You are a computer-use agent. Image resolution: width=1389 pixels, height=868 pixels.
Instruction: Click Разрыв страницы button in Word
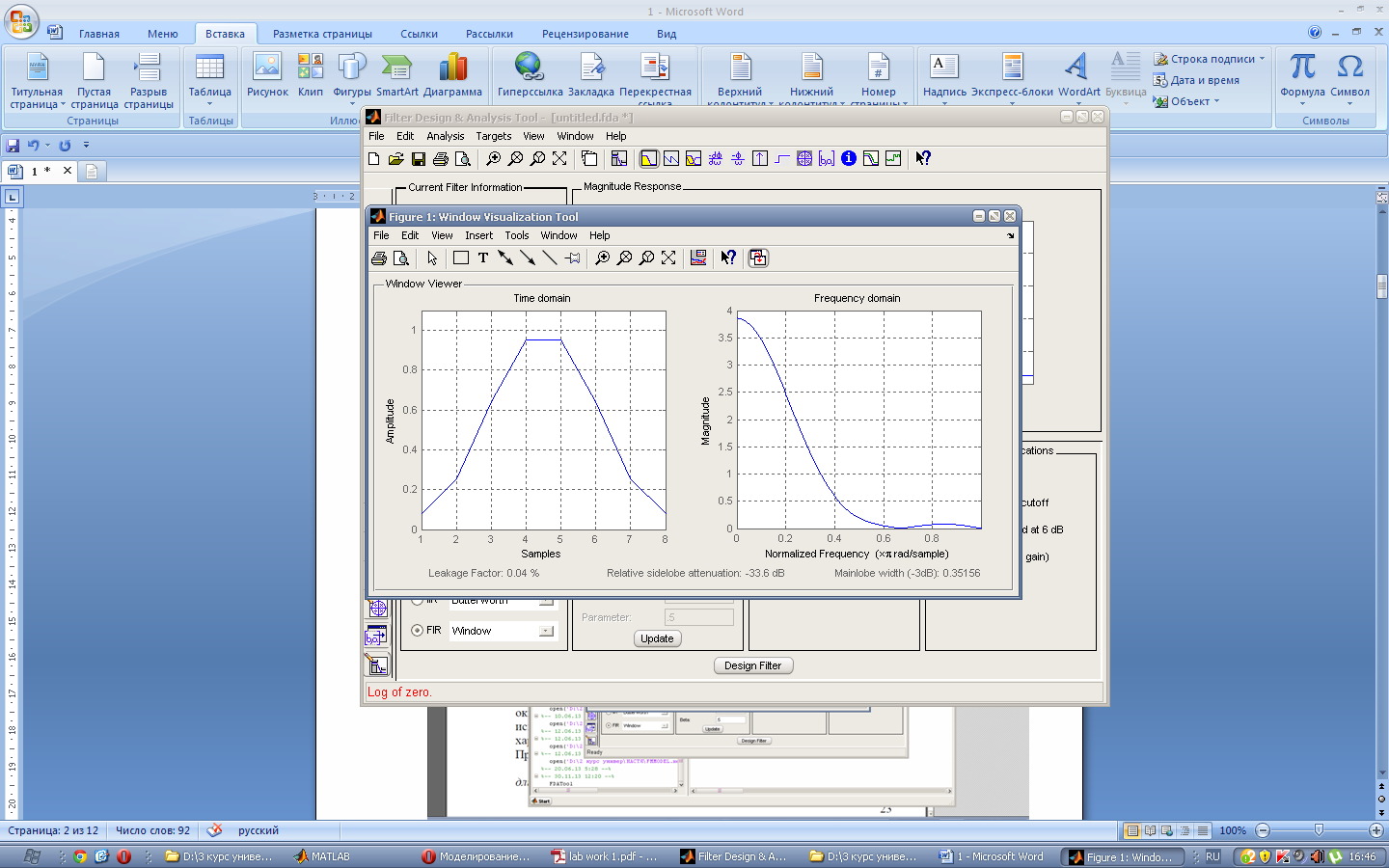(x=149, y=79)
